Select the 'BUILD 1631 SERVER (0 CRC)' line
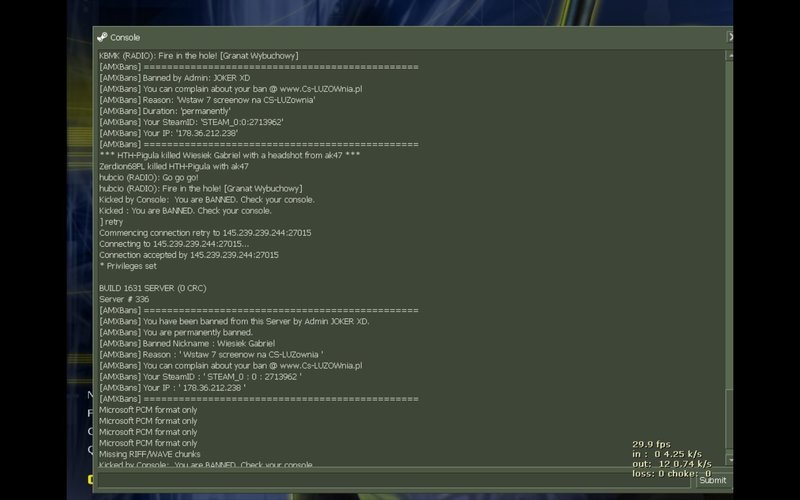This screenshot has height=500, width=800. point(153,288)
